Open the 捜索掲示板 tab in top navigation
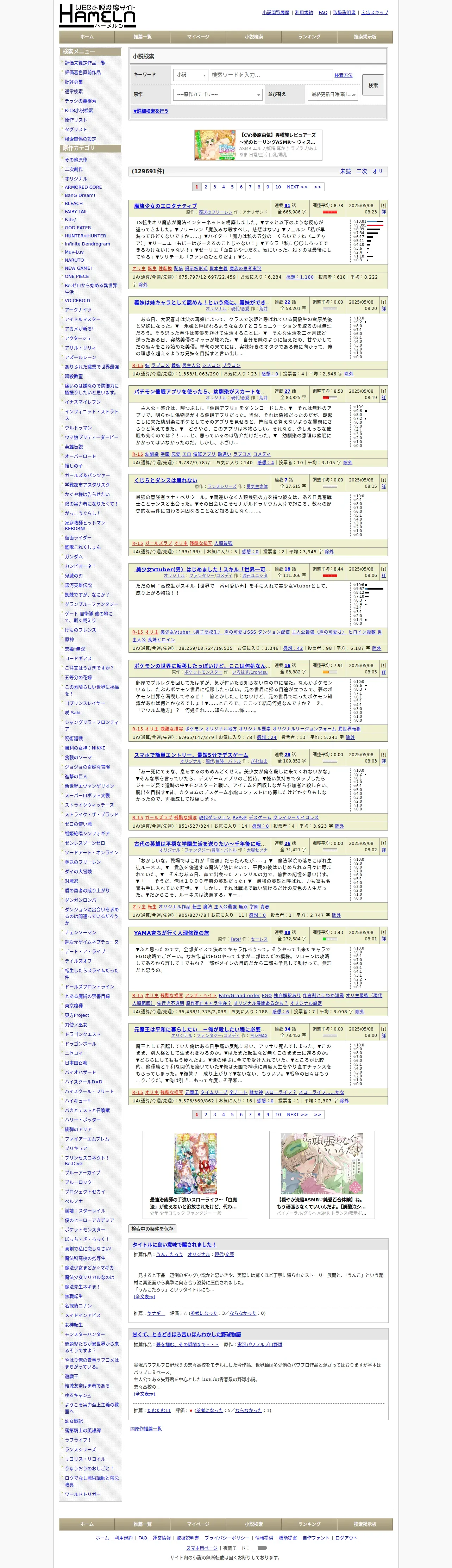This screenshot has width=452, height=1568. pos(365,37)
